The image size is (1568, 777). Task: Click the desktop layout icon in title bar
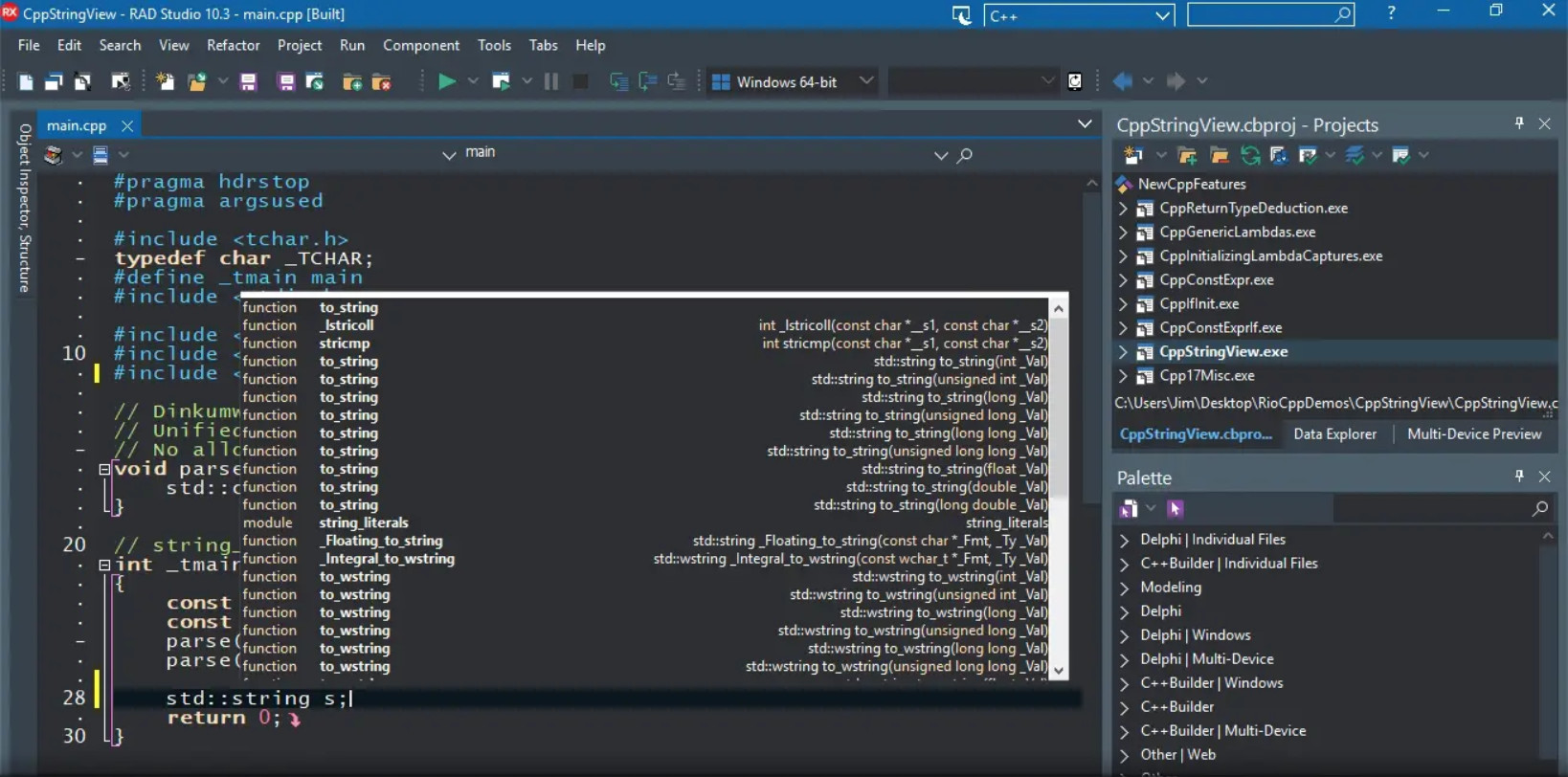[x=961, y=15]
